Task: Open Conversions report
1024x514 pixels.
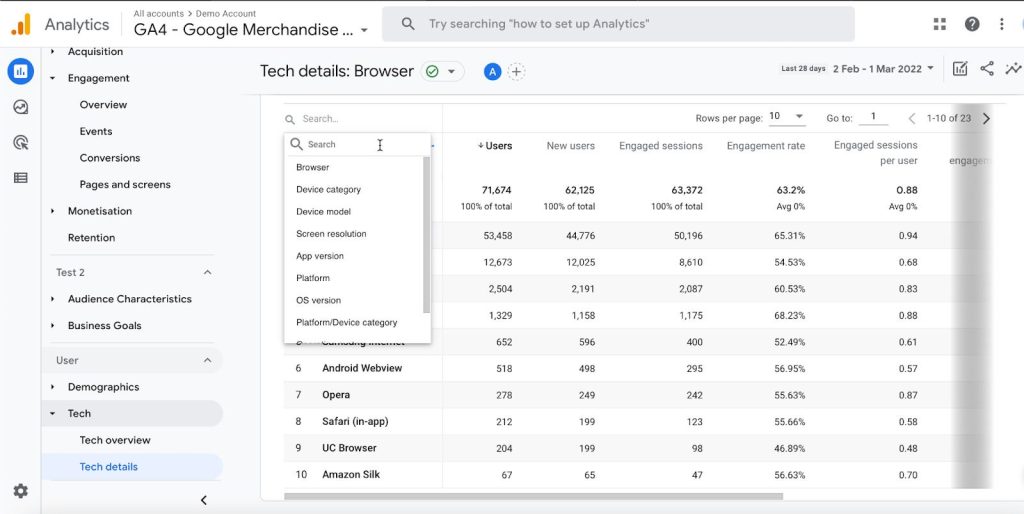Action: pyautogui.click(x=110, y=158)
